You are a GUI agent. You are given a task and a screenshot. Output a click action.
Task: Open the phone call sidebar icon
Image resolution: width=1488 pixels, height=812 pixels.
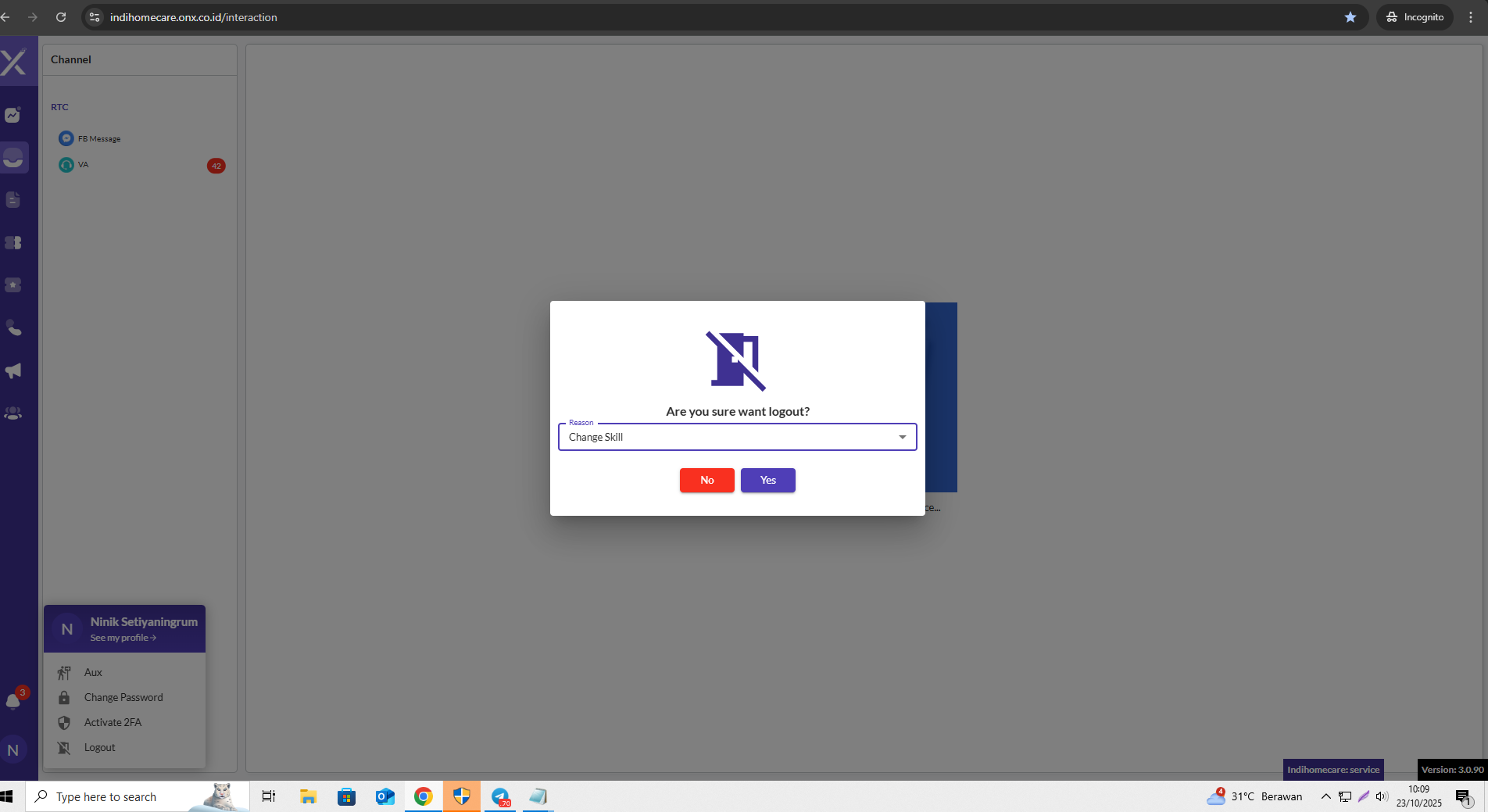13,328
